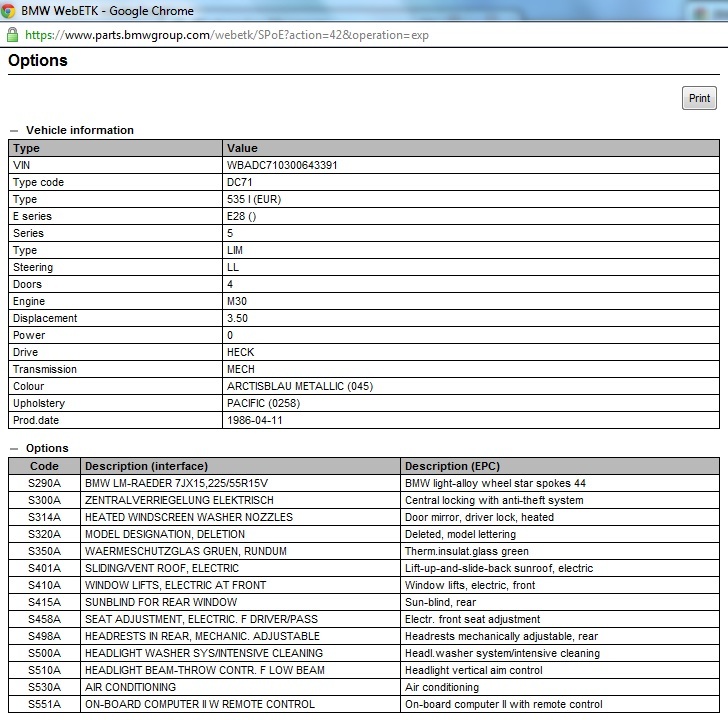Click the doors value 4
The height and width of the screenshot is (720, 728).
coord(230,284)
